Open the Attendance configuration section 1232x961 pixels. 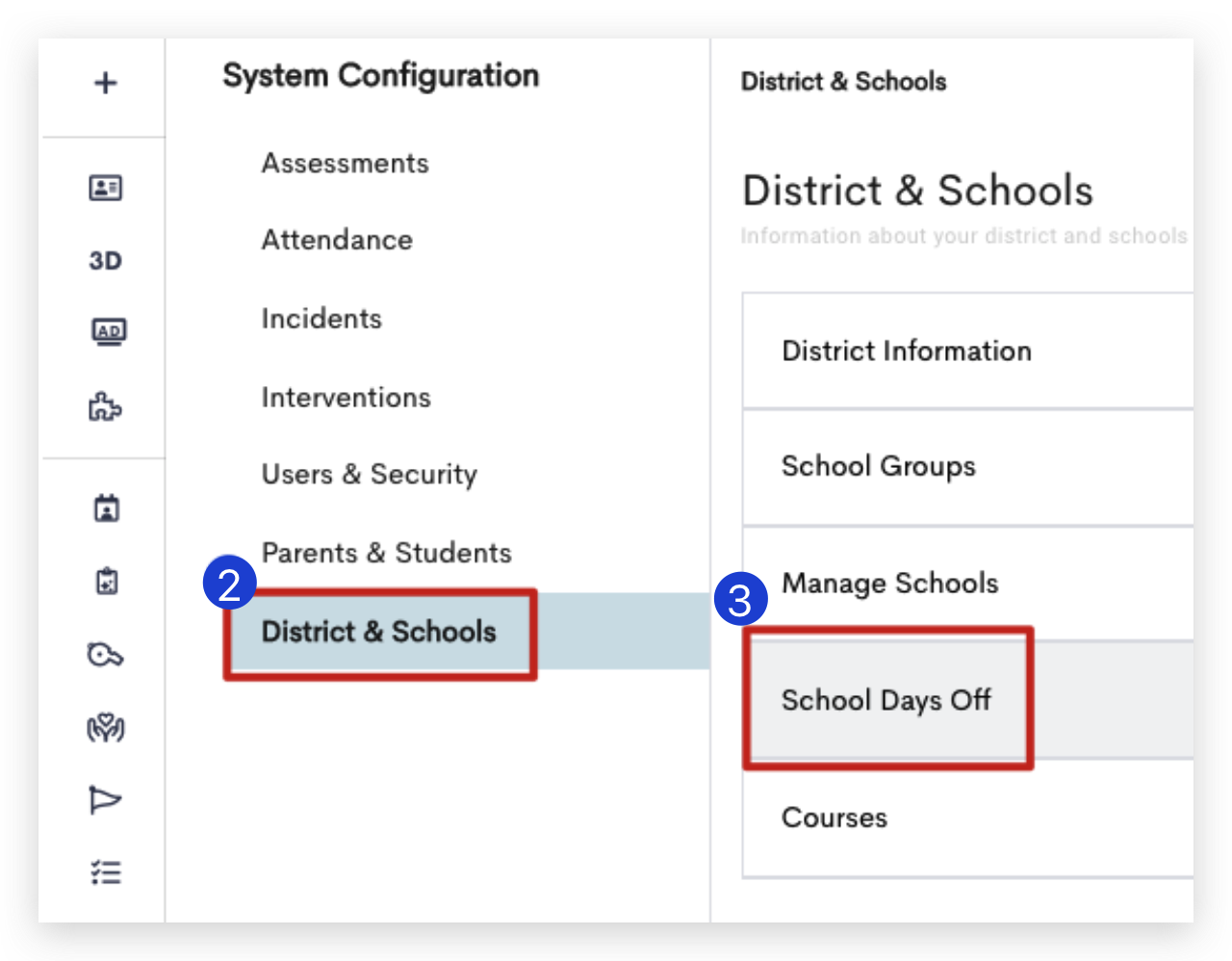pyautogui.click(x=337, y=240)
